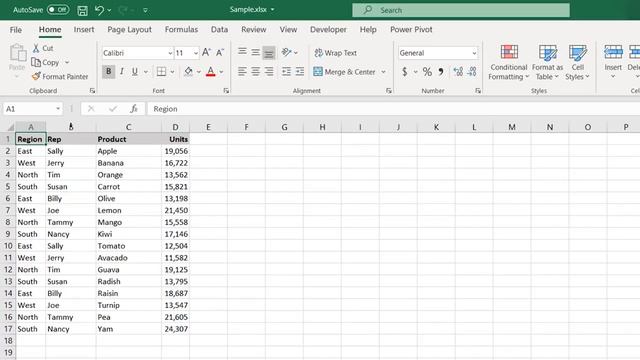This screenshot has height=360, width=640.
Task: Click the Increase Indent icon
Action: pyautogui.click(x=300, y=71)
